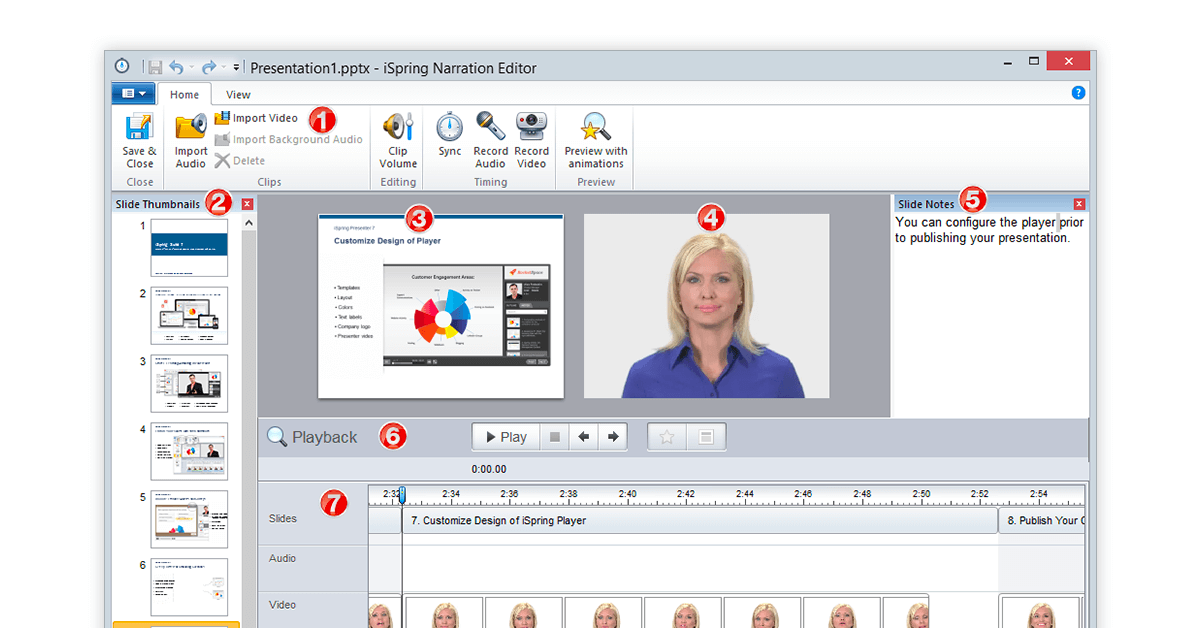Switch to the Home ribbon tab
This screenshot has height=628, width=1200.
[184, 95]
